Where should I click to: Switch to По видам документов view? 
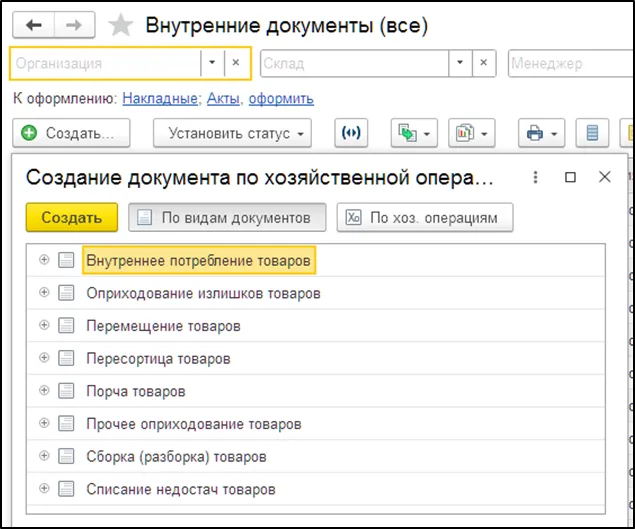pyautogui.click(x=227, y=218)
